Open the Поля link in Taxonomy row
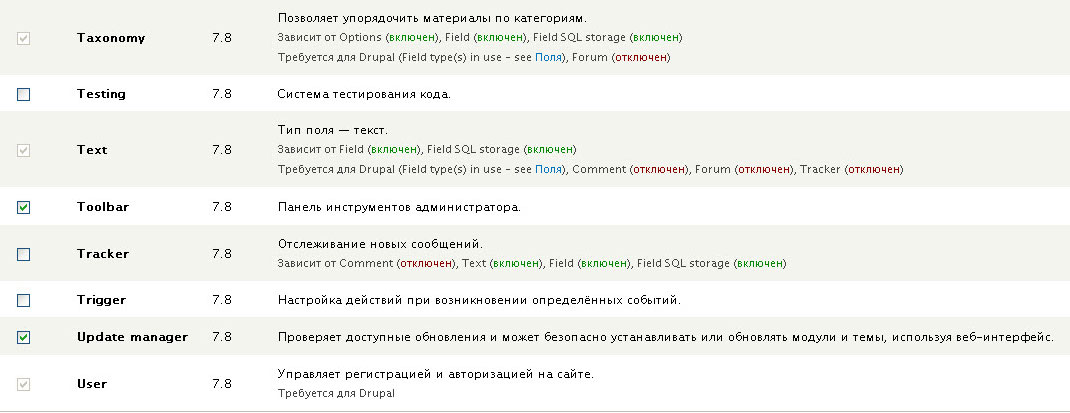The width and height of the screenshot is (1070, 413). click(x=548, y=57)
